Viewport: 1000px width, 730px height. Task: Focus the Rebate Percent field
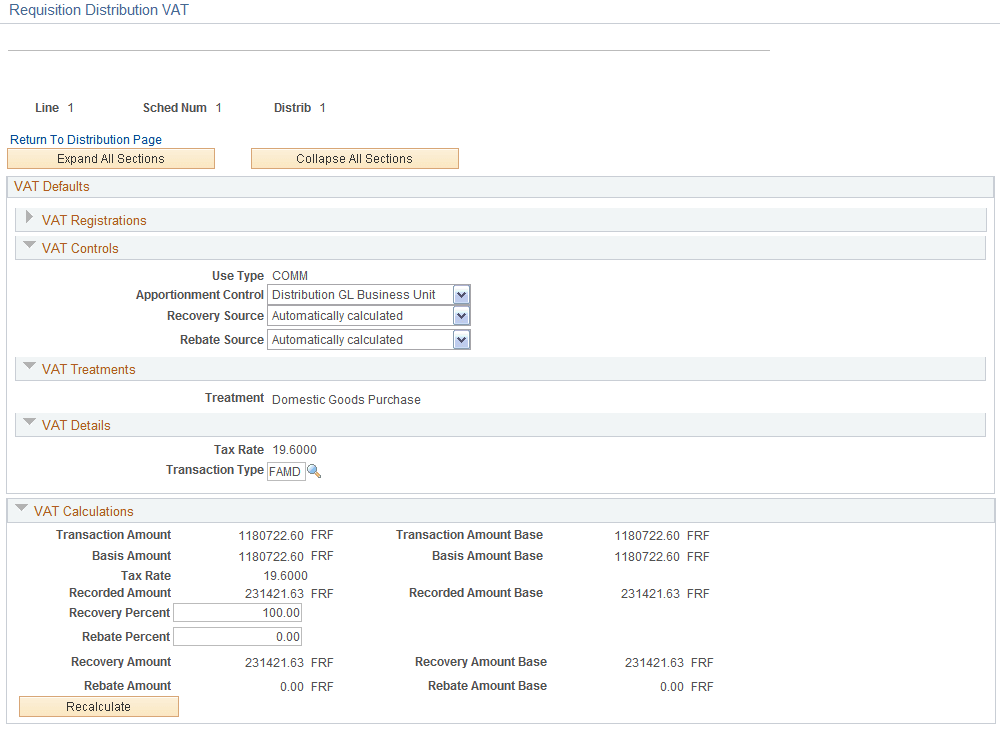(x=237, y=637)
